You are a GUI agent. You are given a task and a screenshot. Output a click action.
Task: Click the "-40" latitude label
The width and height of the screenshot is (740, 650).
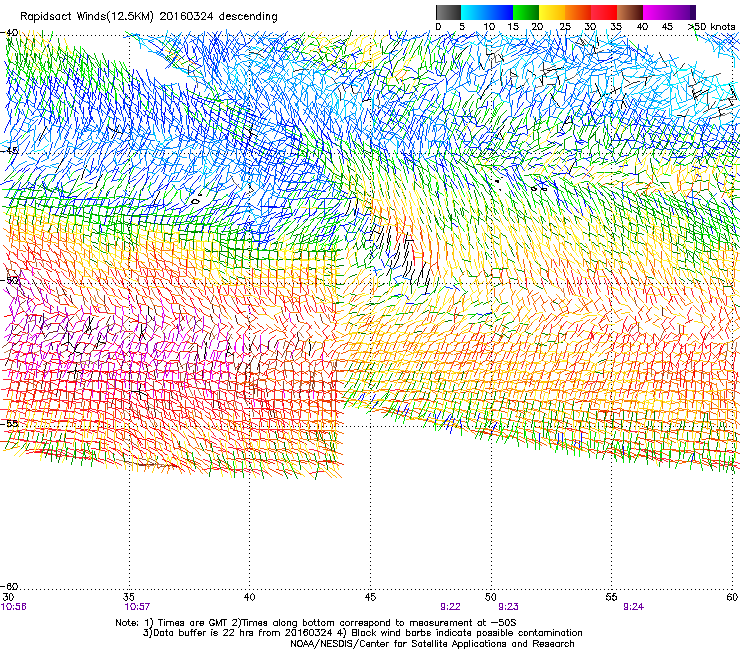click(x=10, y=33)
